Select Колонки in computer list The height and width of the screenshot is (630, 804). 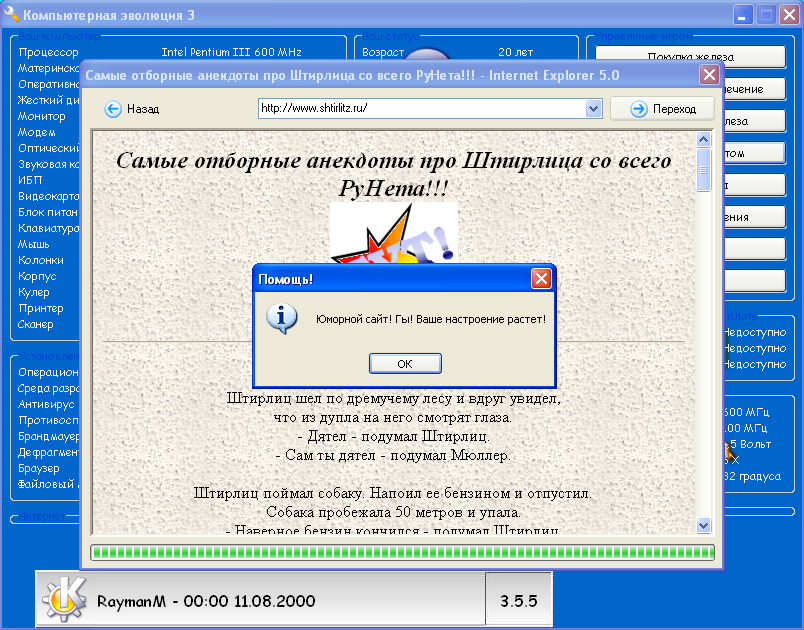[41, 260]
